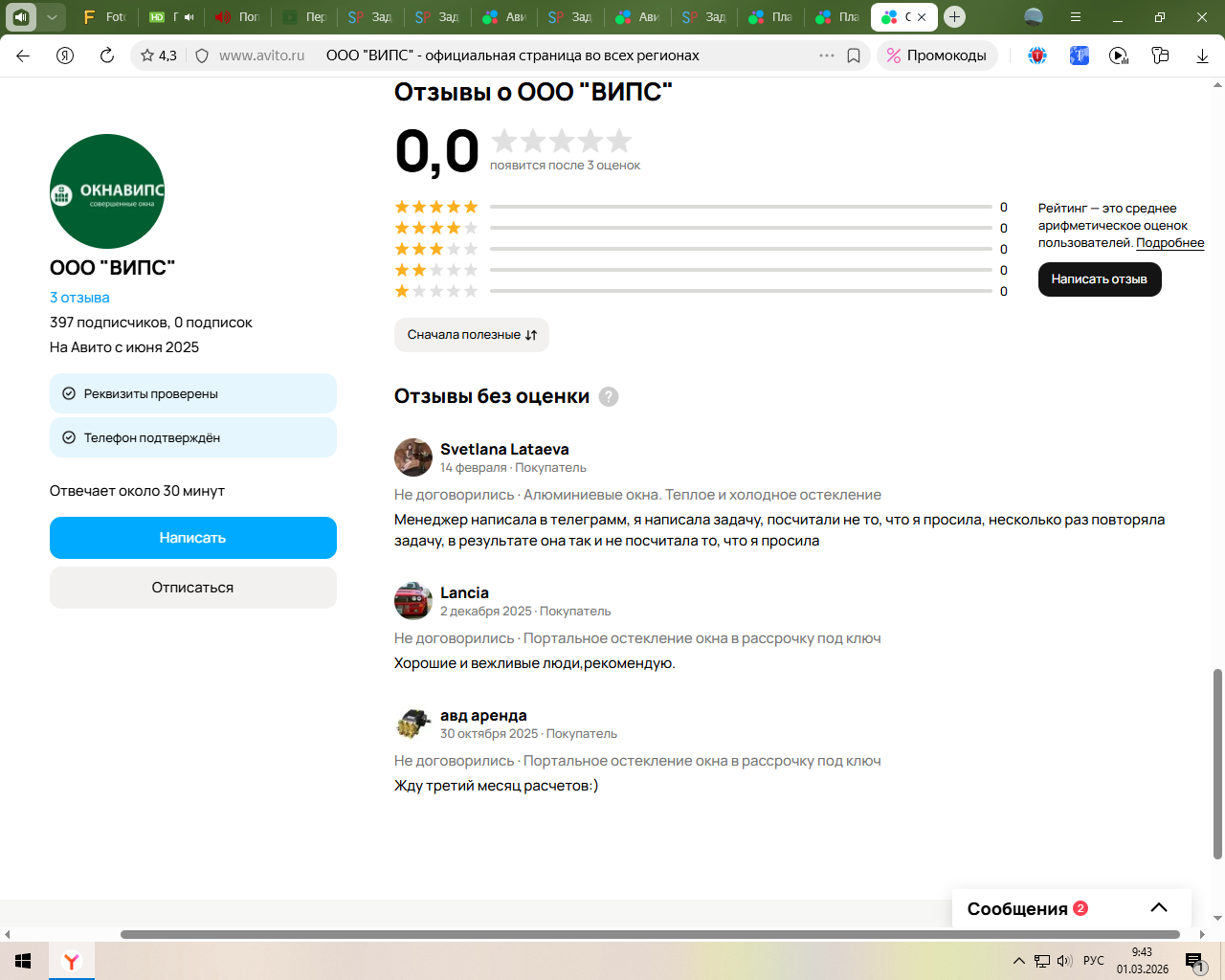
Task: Open the red shield extension icon
Action: click(1037, 56)
